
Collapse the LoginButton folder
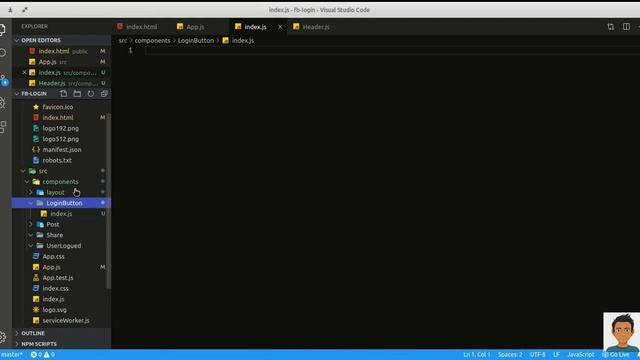[61, 203]
